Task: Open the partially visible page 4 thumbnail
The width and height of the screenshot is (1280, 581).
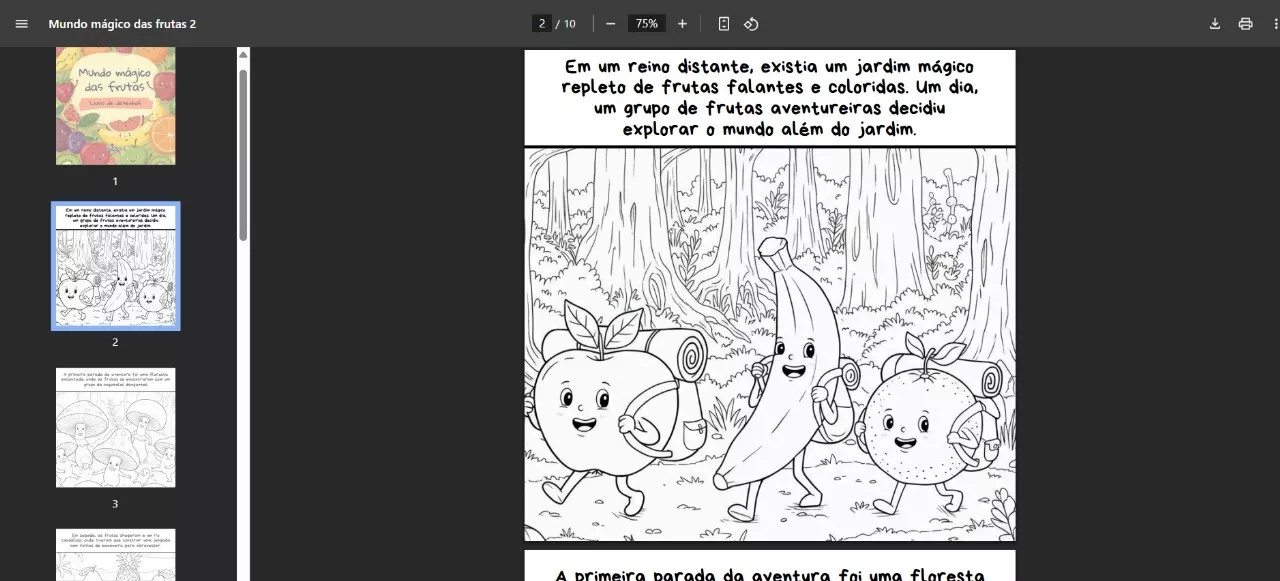Action: 116,555
